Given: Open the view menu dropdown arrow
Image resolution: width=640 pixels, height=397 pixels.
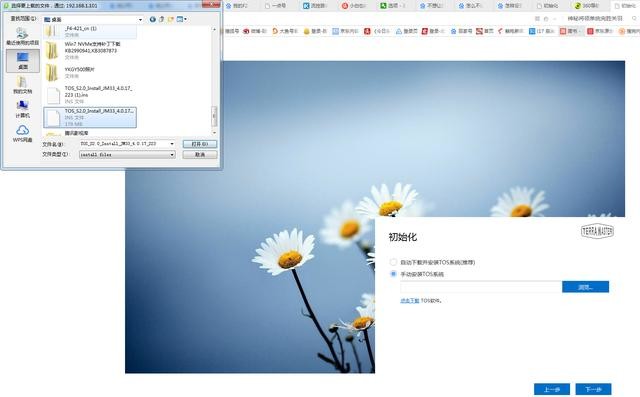Looking at the screenshot, I should tap(185, 19).
